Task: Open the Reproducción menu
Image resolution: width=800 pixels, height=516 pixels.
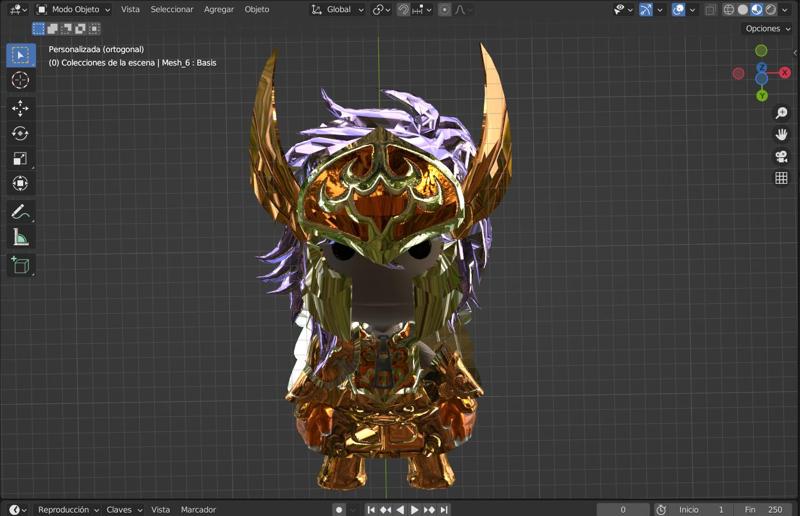Action: 68,509
